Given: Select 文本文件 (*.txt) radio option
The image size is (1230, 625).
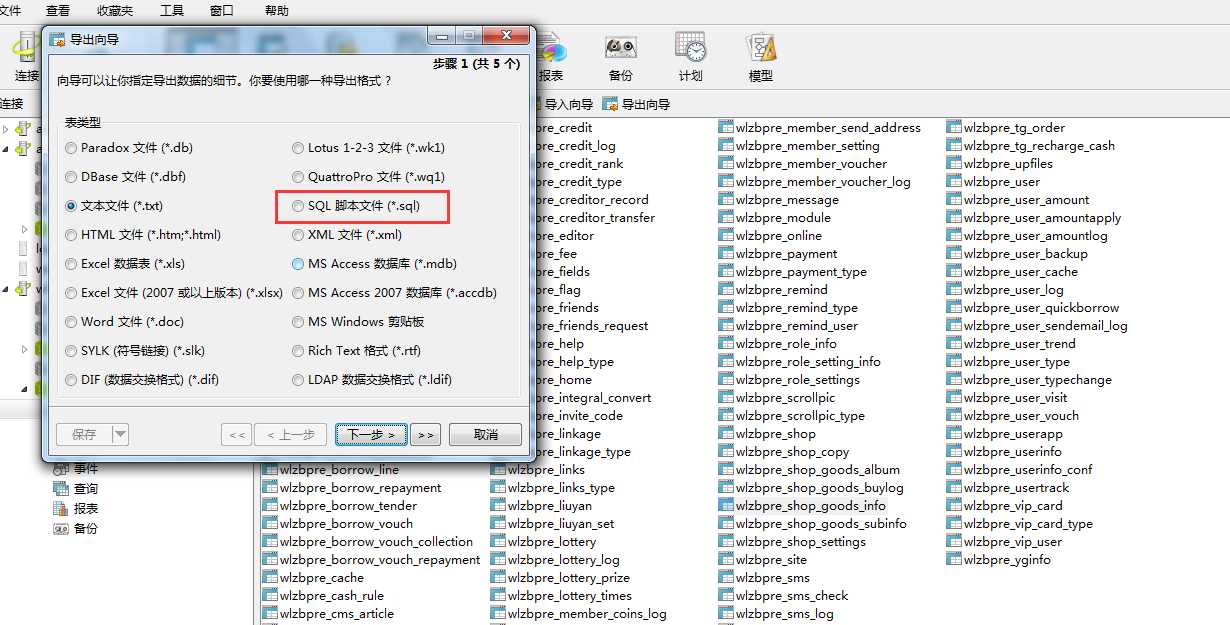Looking at the screenshot, I should point(113,206).
